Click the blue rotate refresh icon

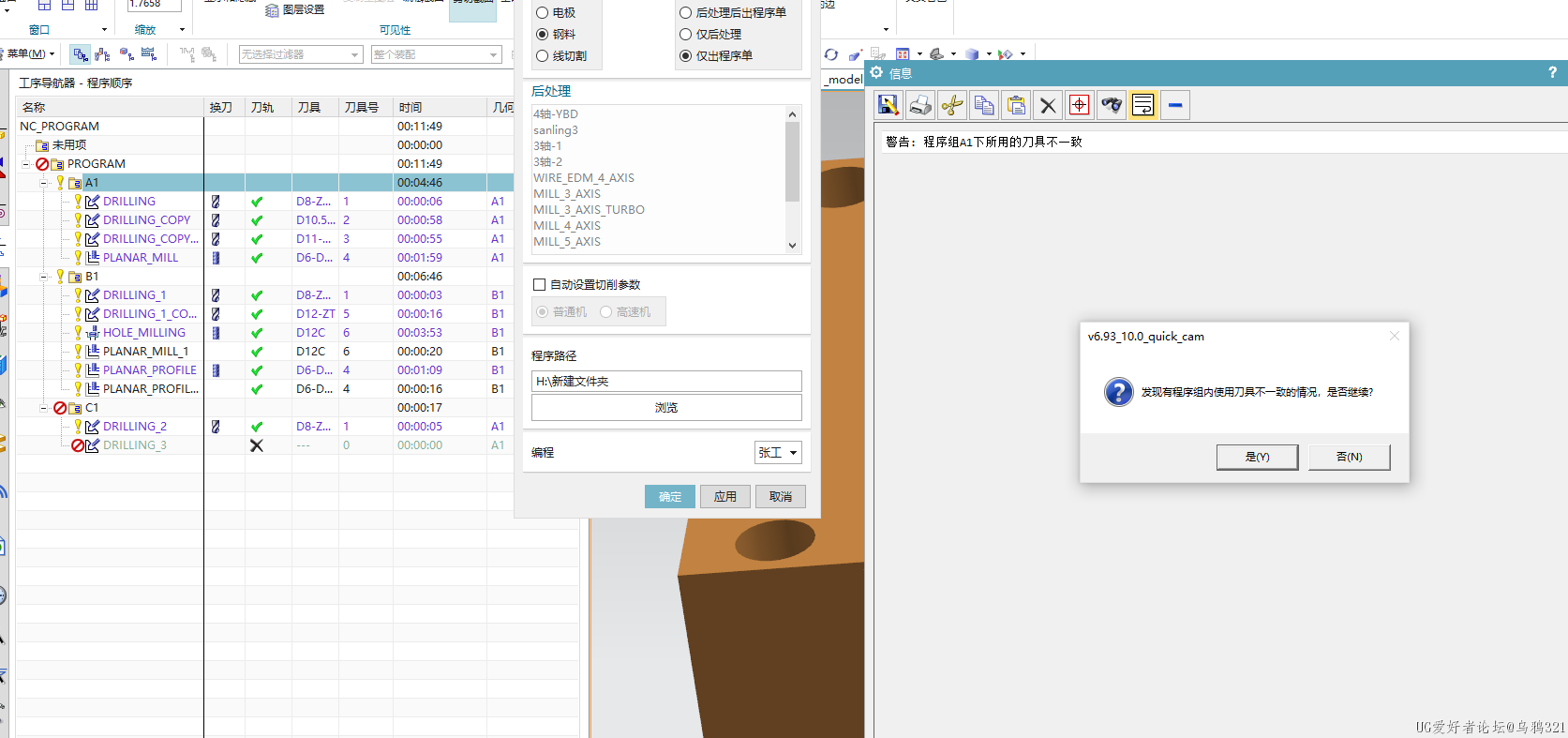[831, 54]
